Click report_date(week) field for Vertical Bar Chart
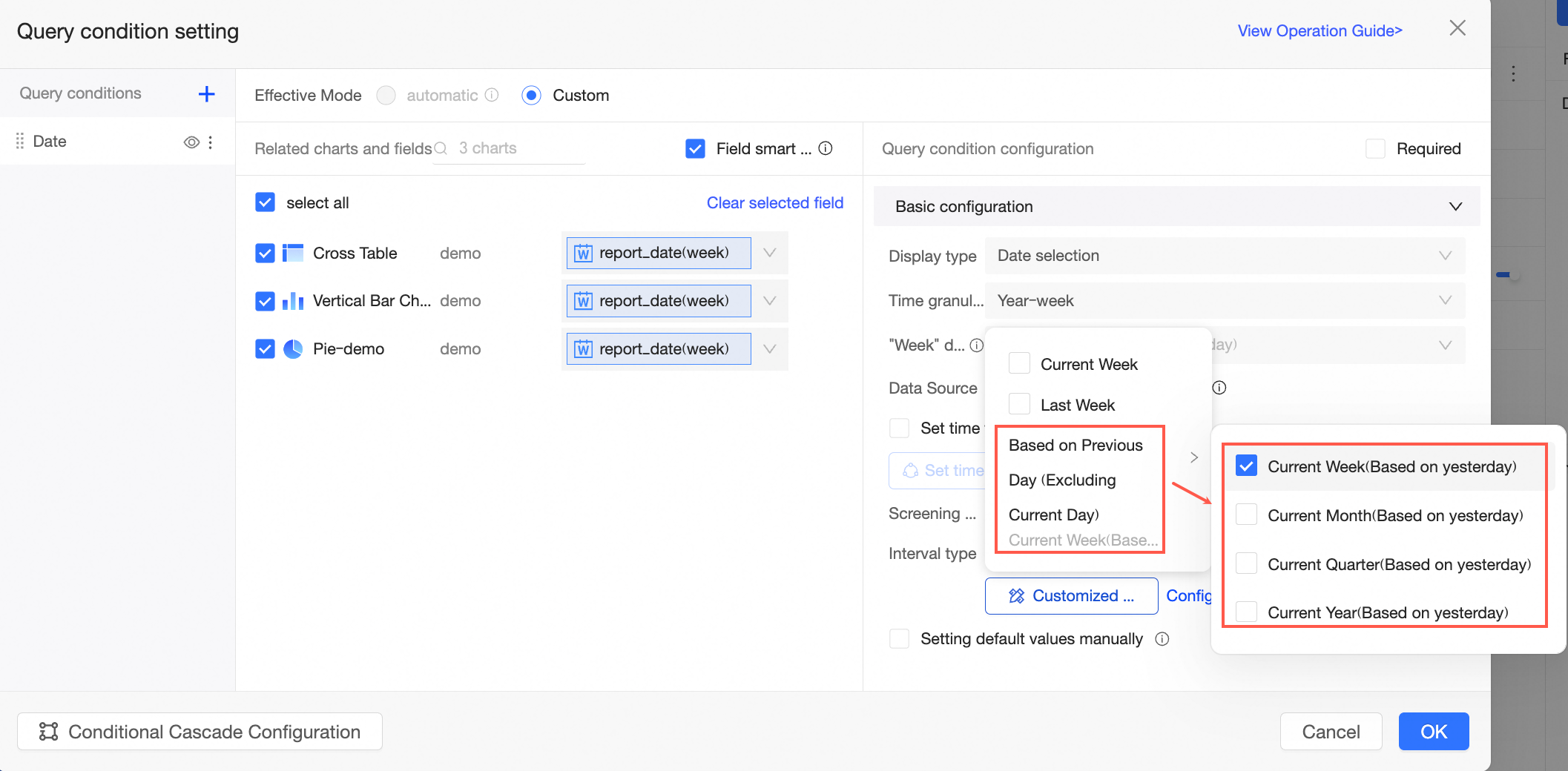1568x771 pixels. tap(659, 300)
